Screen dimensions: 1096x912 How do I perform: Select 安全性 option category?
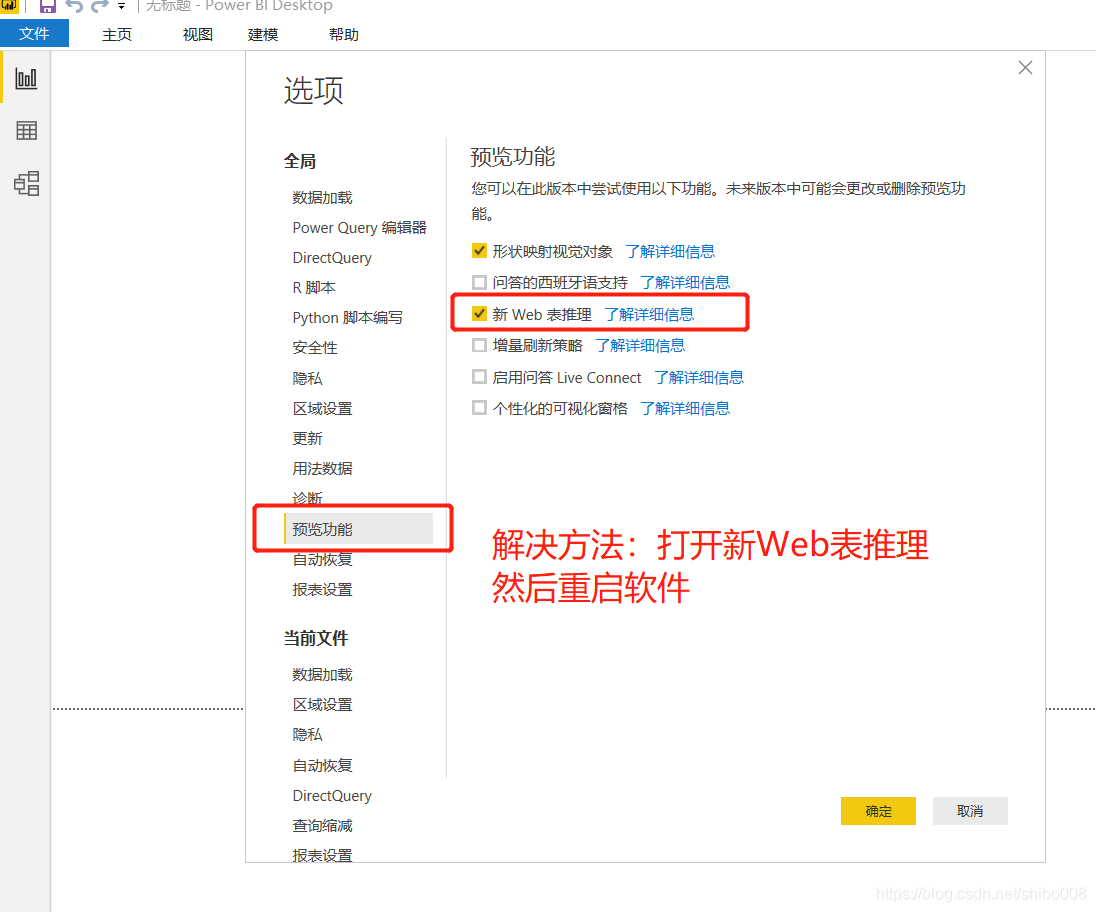point(315,348)
